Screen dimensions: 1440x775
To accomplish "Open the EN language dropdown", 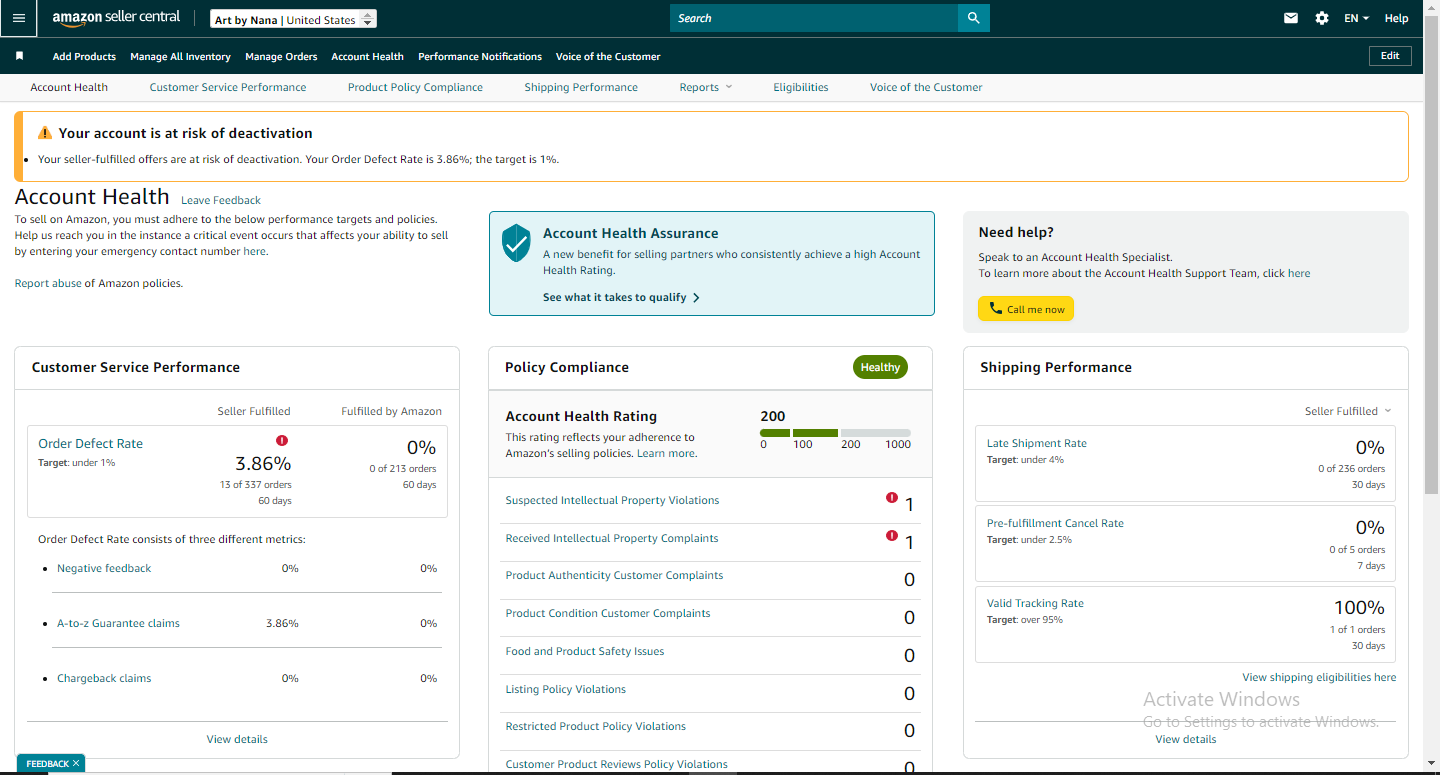I will pos(1357,18).
